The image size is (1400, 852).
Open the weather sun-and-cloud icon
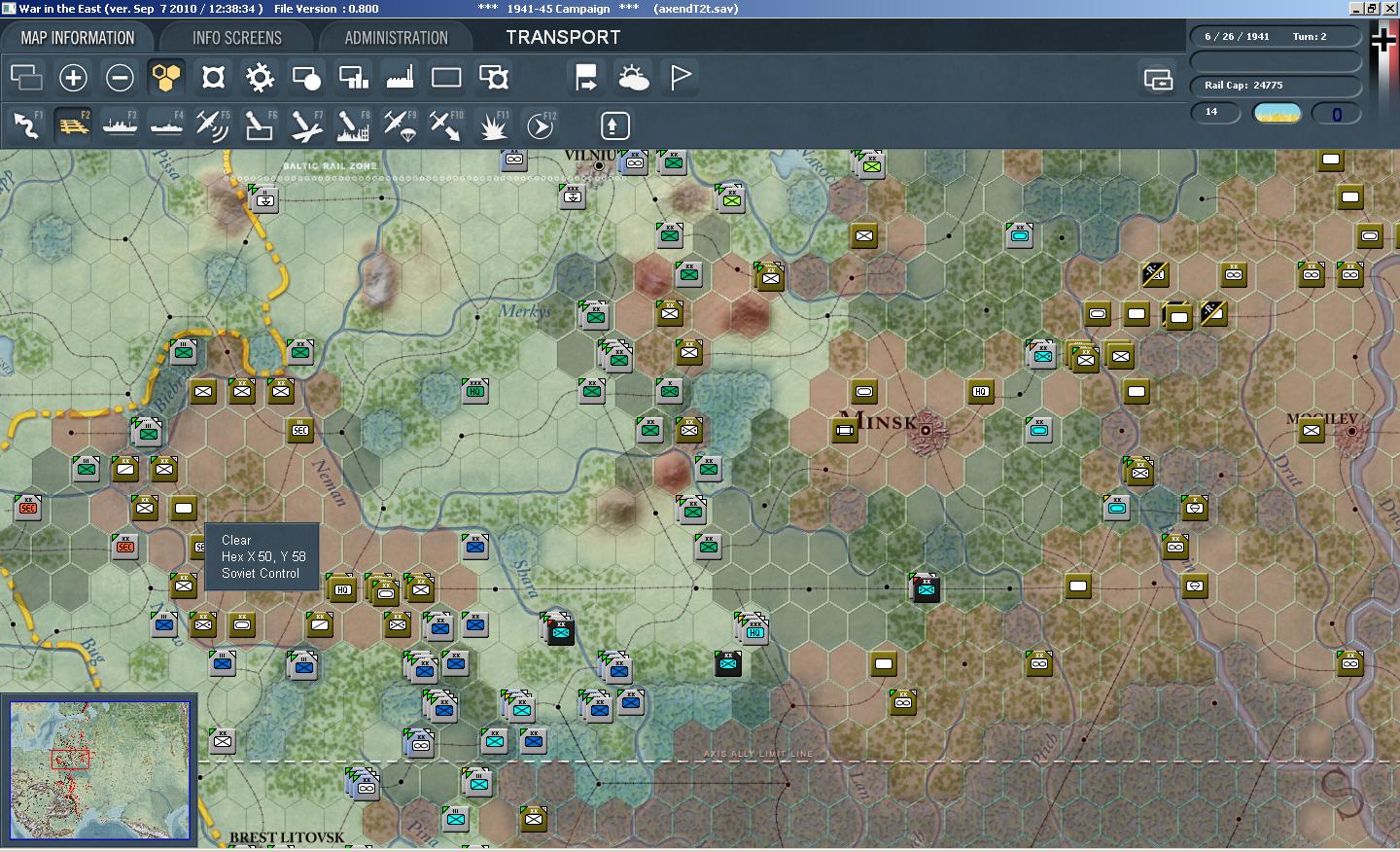pyautogui.click(x=633, y=78)
